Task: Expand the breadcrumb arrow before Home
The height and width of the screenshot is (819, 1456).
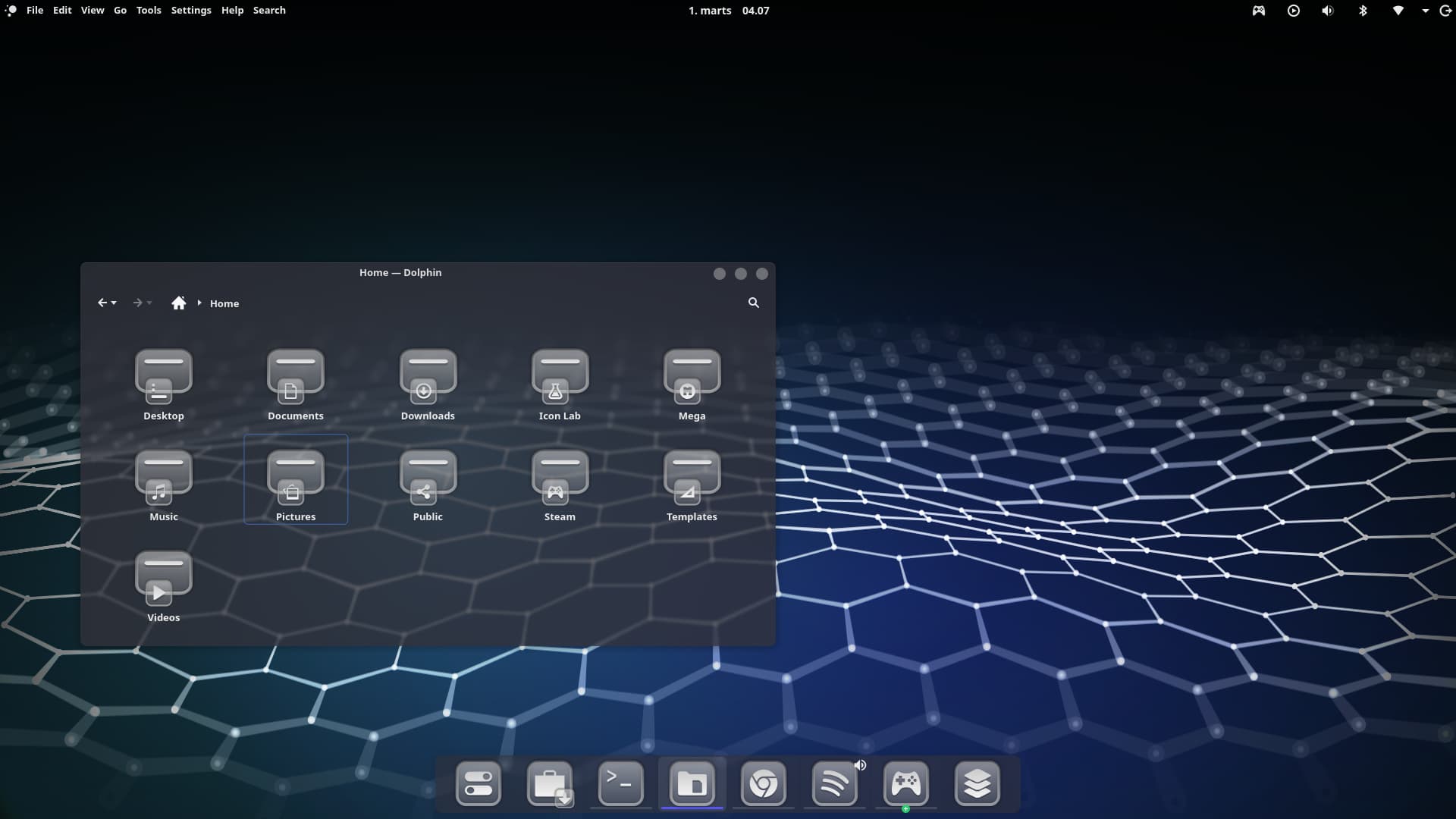Action: point(199,303)
